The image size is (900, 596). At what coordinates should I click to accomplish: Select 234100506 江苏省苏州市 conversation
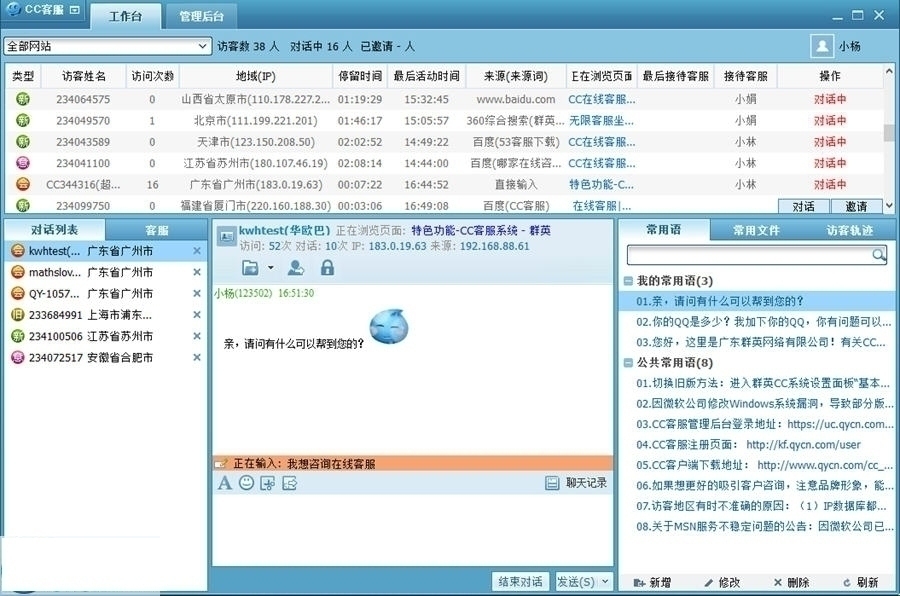tap(106, 336)
